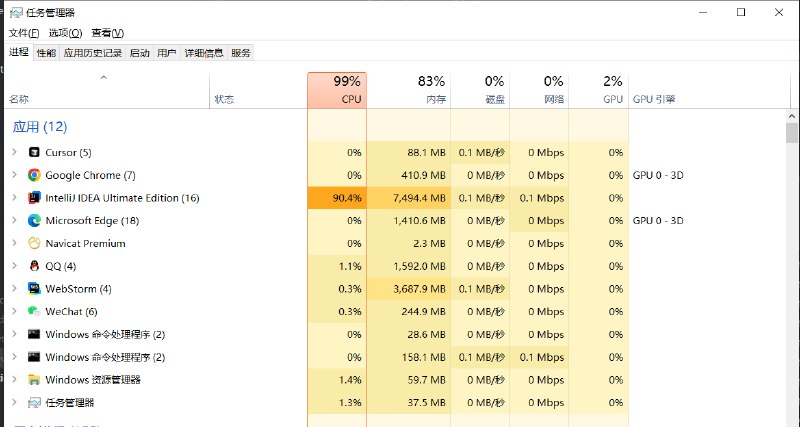800x427 pixels.
Task: Click the Task Manager title bar icon
Action: point(16,13)
